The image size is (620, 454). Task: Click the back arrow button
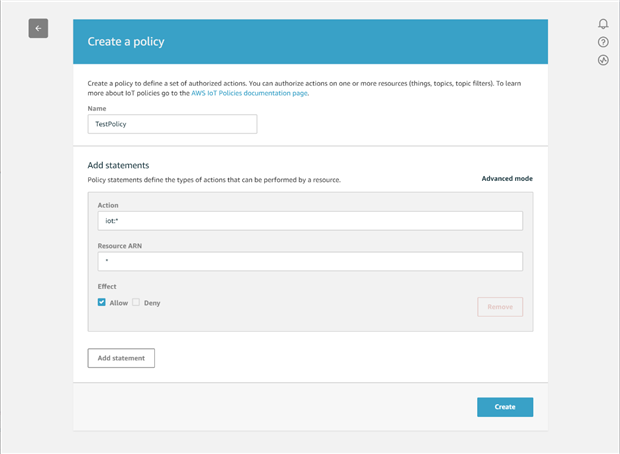pos(38,28)
